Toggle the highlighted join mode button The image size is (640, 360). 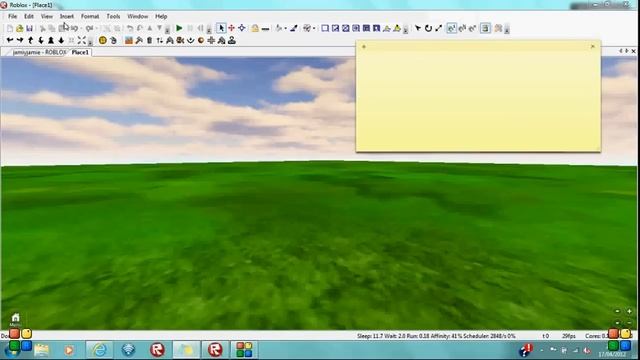coord(451,28)
